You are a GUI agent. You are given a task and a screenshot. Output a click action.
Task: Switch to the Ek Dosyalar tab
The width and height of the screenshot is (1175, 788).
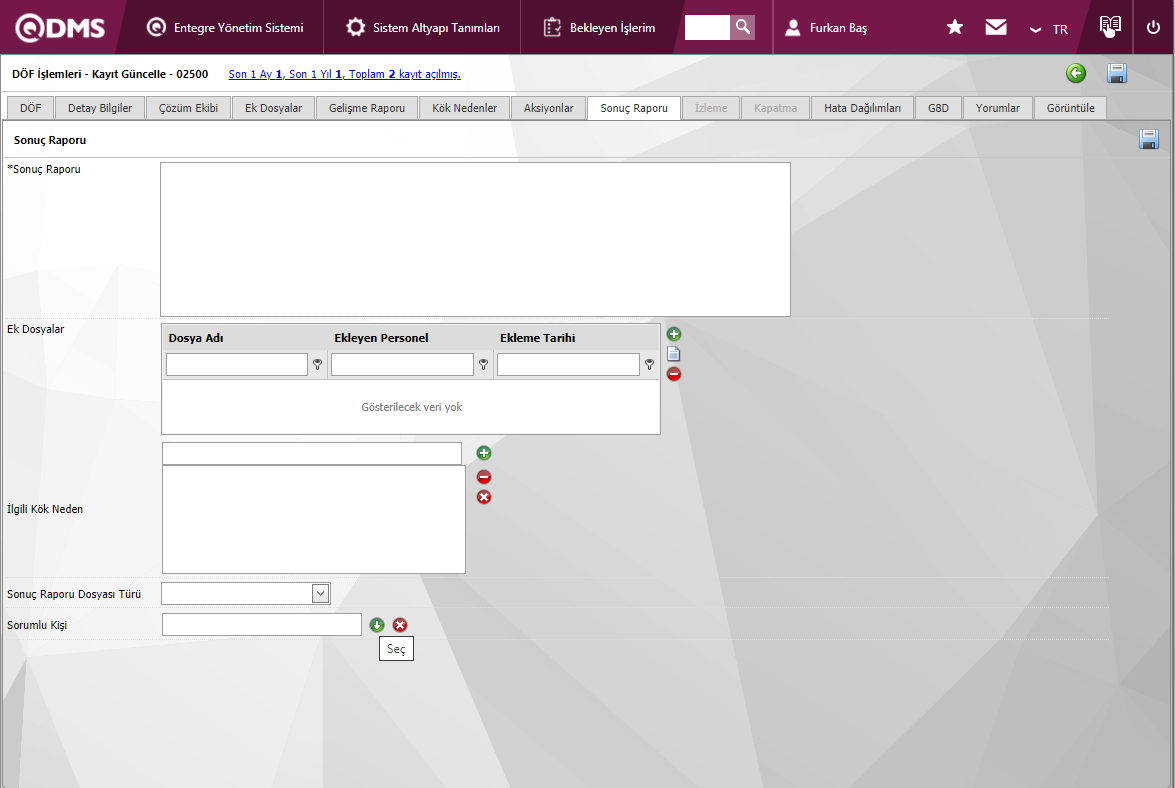pos(274,108)
